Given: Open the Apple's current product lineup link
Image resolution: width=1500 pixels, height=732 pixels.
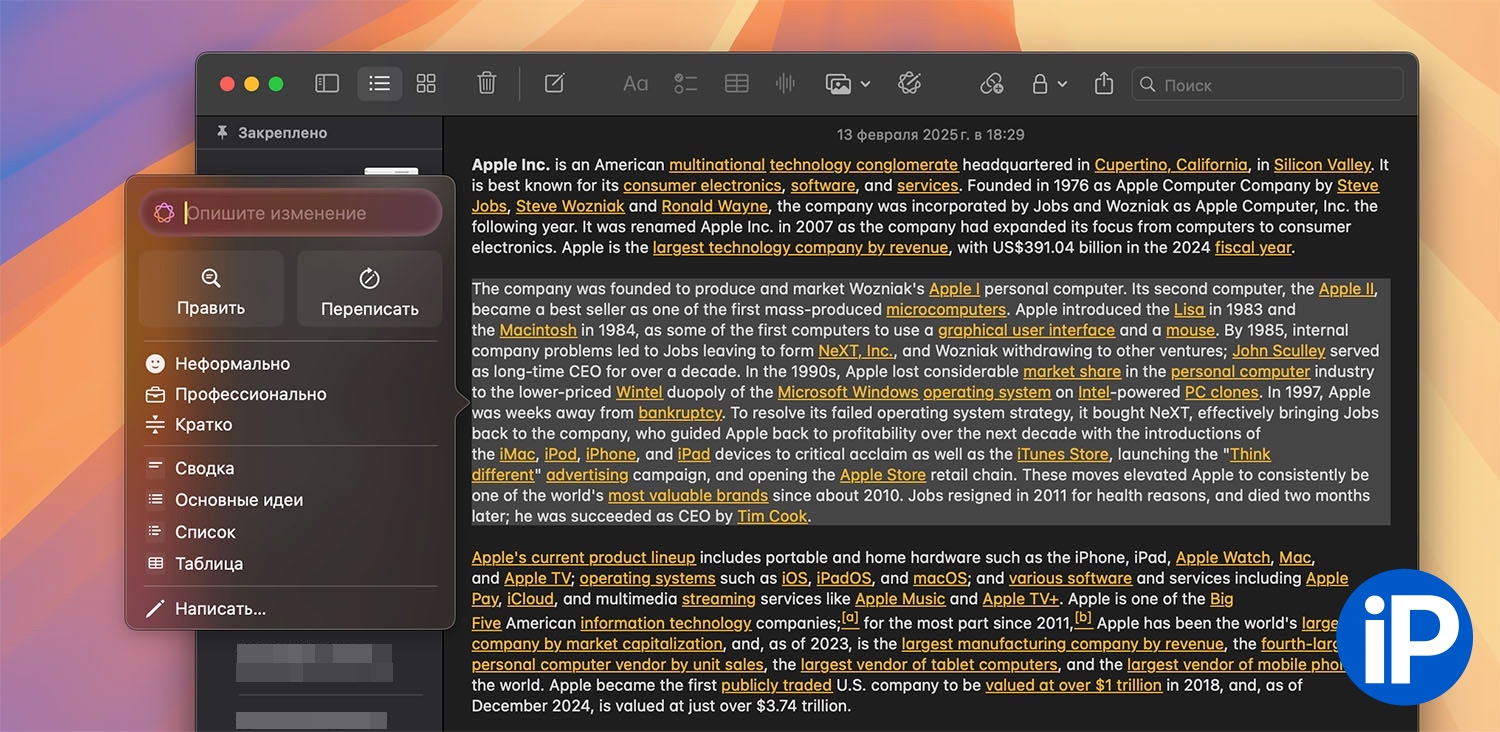Looking at the screenshot, I should (x=583, y=557).
